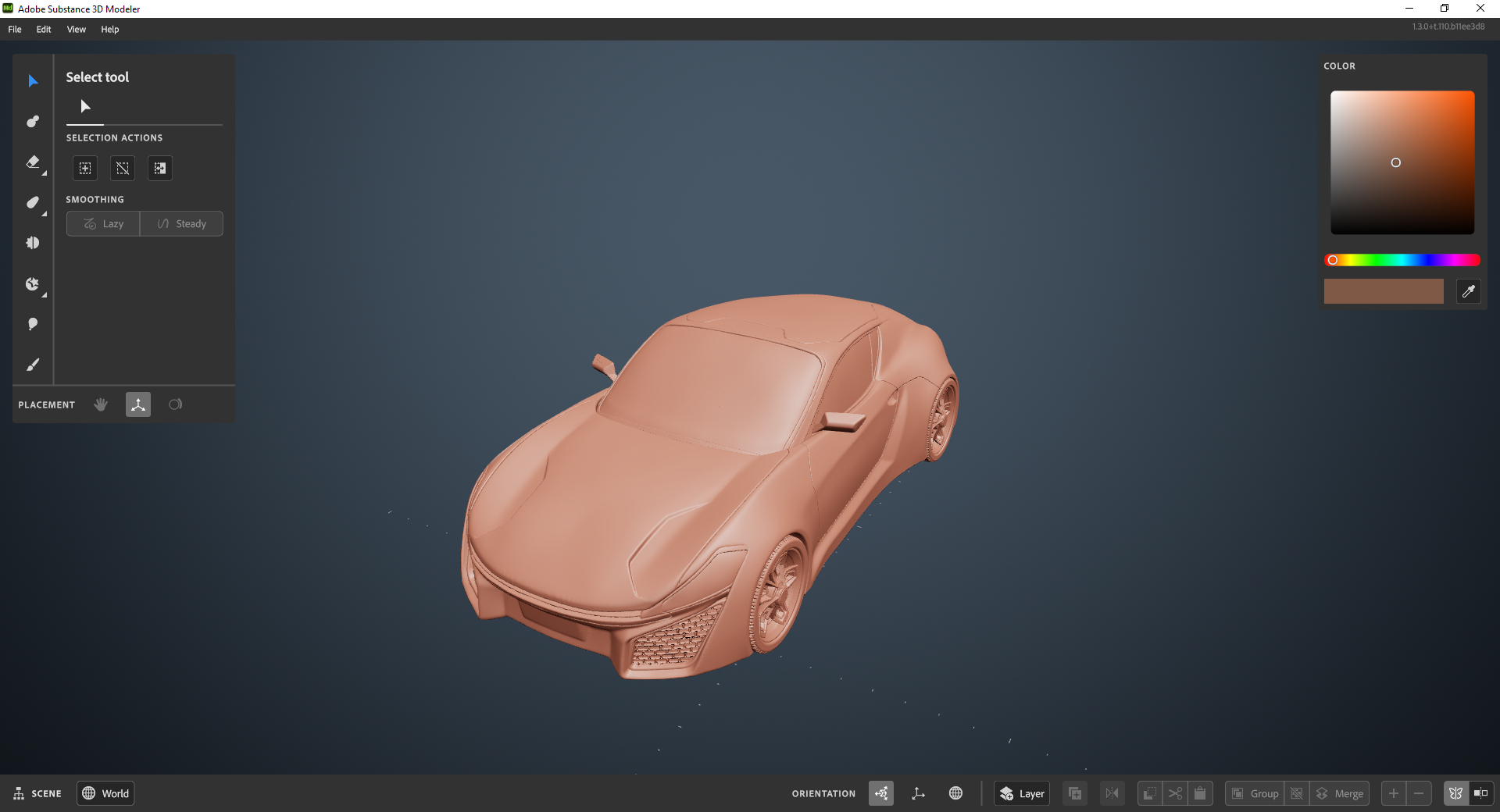Open the File menu
The image size is (1500, 812).
coord(15,30)
